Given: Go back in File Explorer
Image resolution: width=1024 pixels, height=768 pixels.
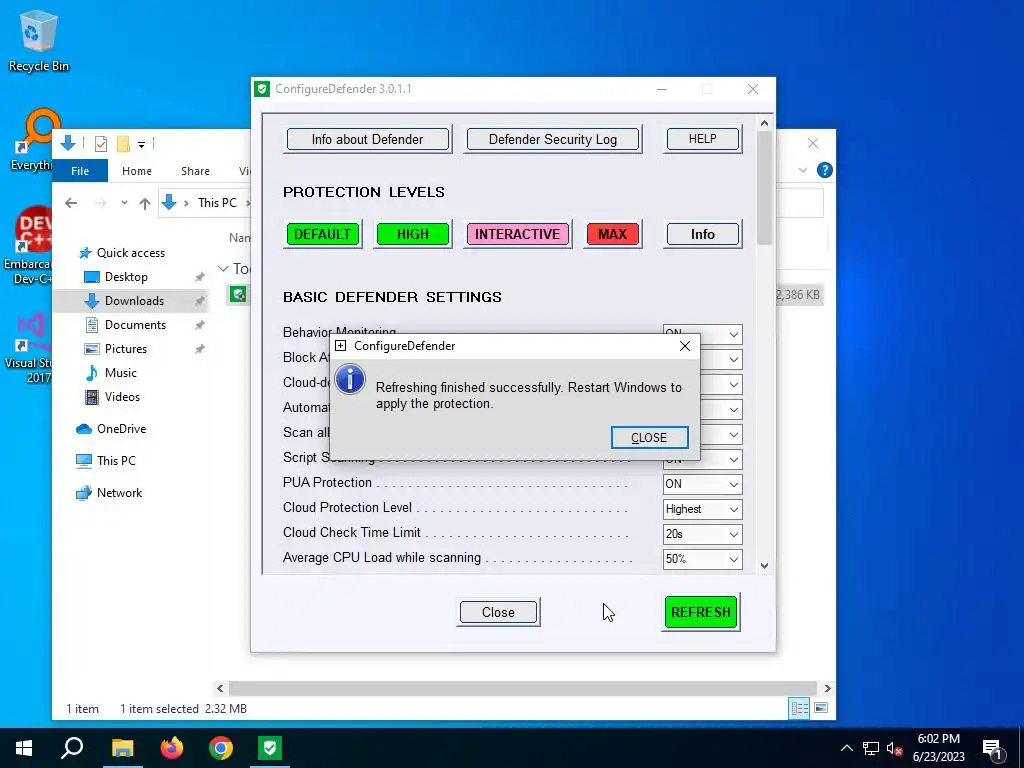Looking at the screenshot, I should [x=71, y=203].
